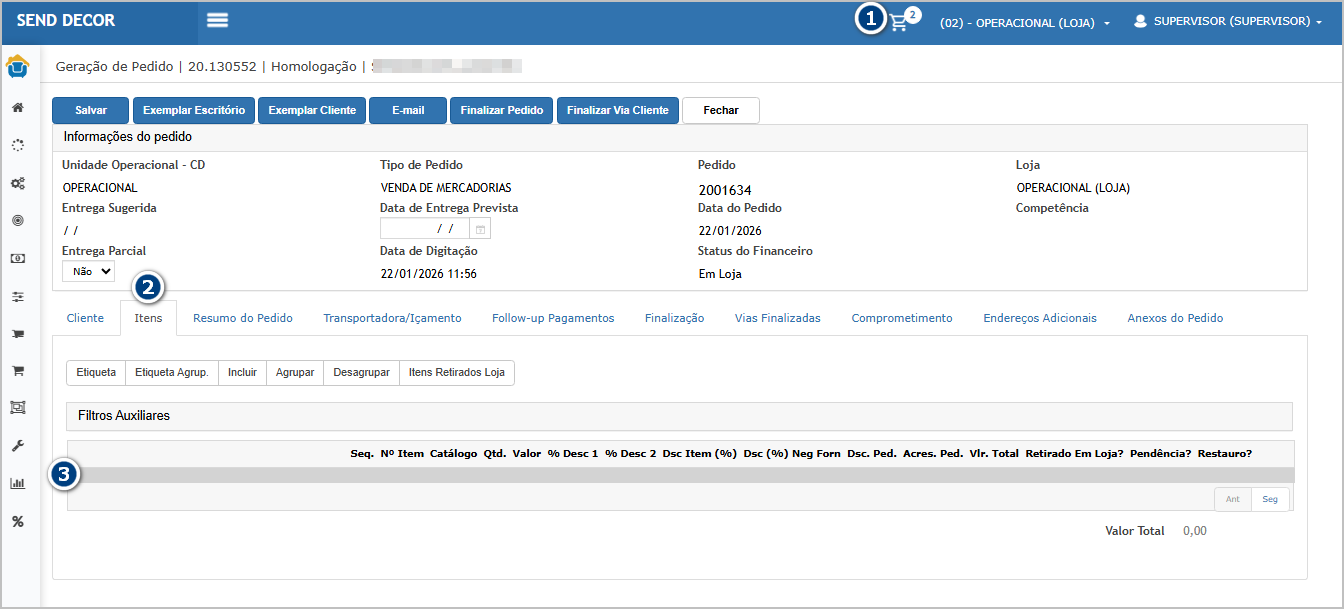The height and width of the screenshot is (609, 1344).
Task: Go to home via the sidebar house icon
Action: [18, 108]
